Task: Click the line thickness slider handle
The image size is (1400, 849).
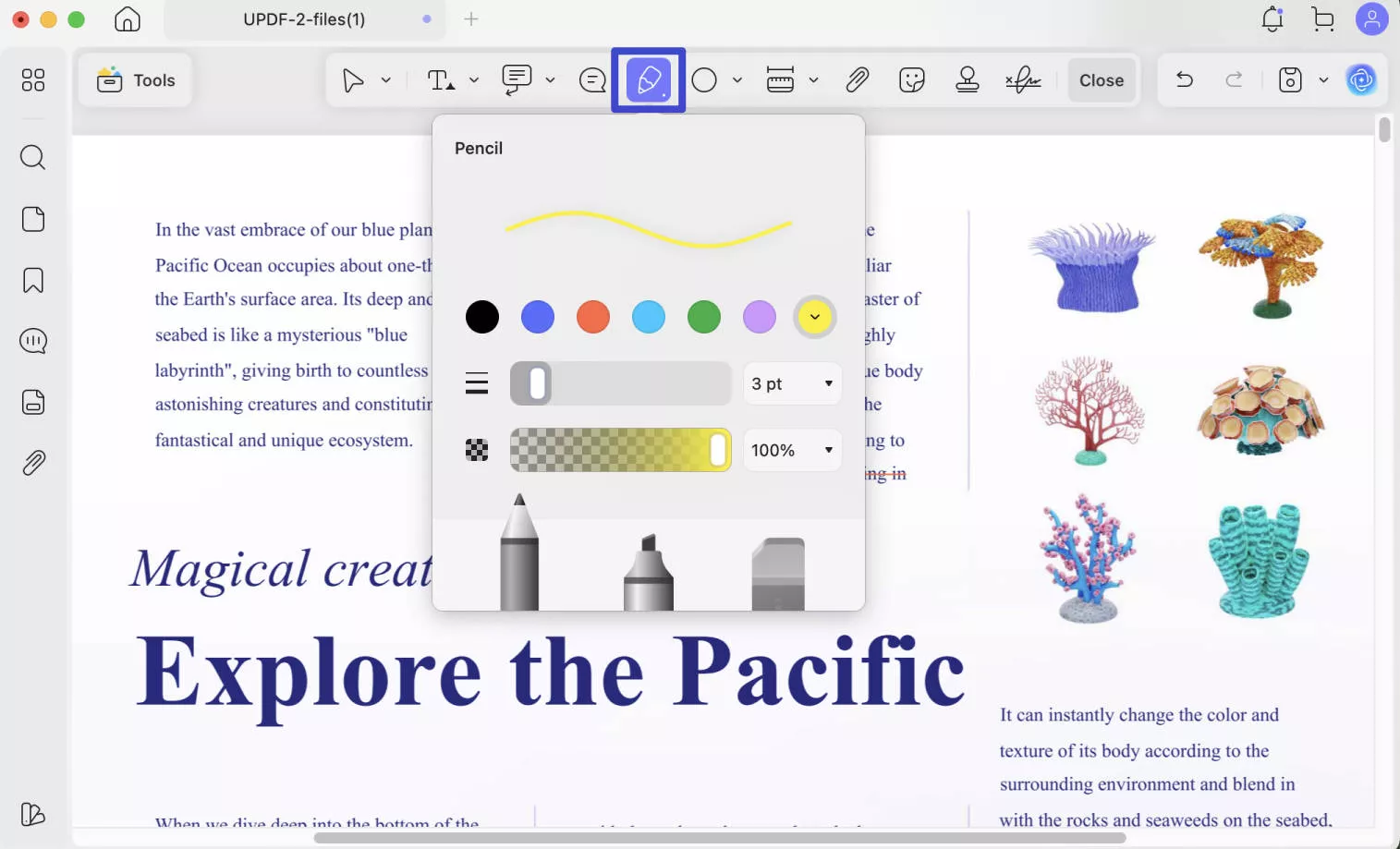Action: pyautogui.click(x=537, y=383)
